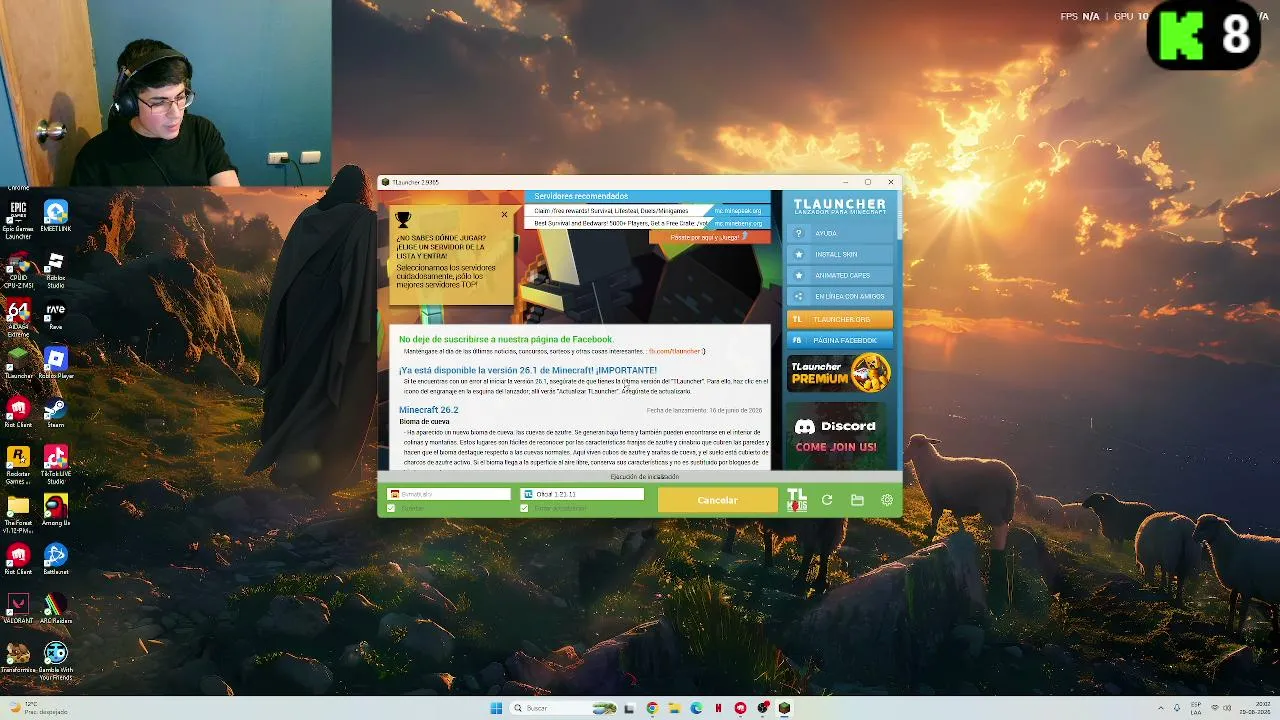Open AIDA64 Extreme desktop icon
Viewport: 1280px width, 720px height.
(18, 319)
